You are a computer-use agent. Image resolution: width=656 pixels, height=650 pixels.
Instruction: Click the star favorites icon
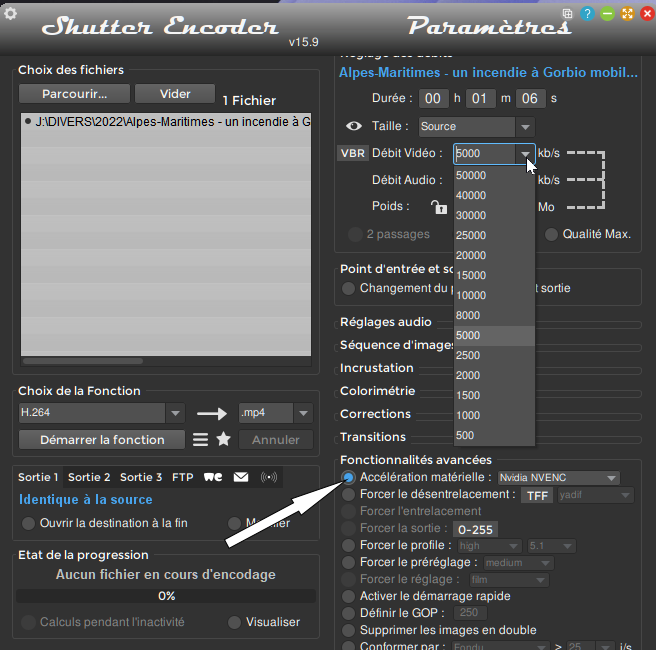tap(223, 439)
